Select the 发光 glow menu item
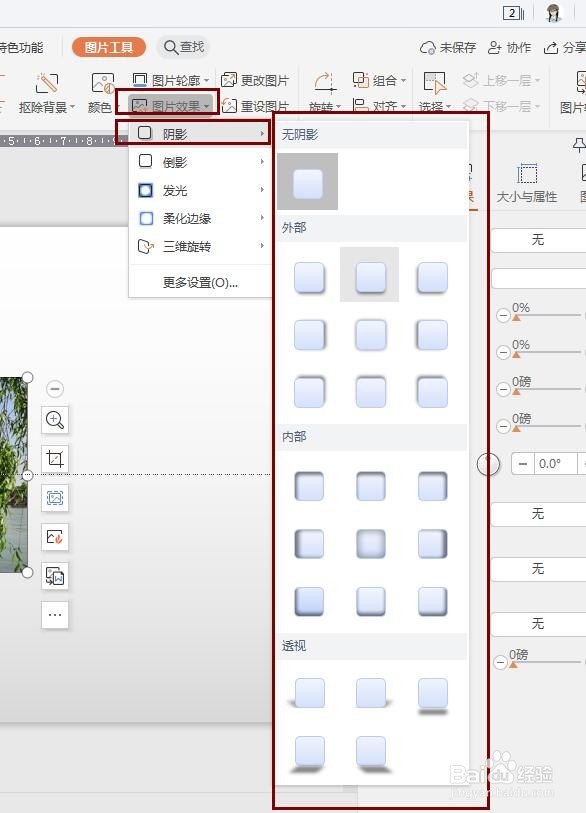Image resolution: width=586 pixels, height=813 pixels. pyautogui.click(x=200, y=190)
